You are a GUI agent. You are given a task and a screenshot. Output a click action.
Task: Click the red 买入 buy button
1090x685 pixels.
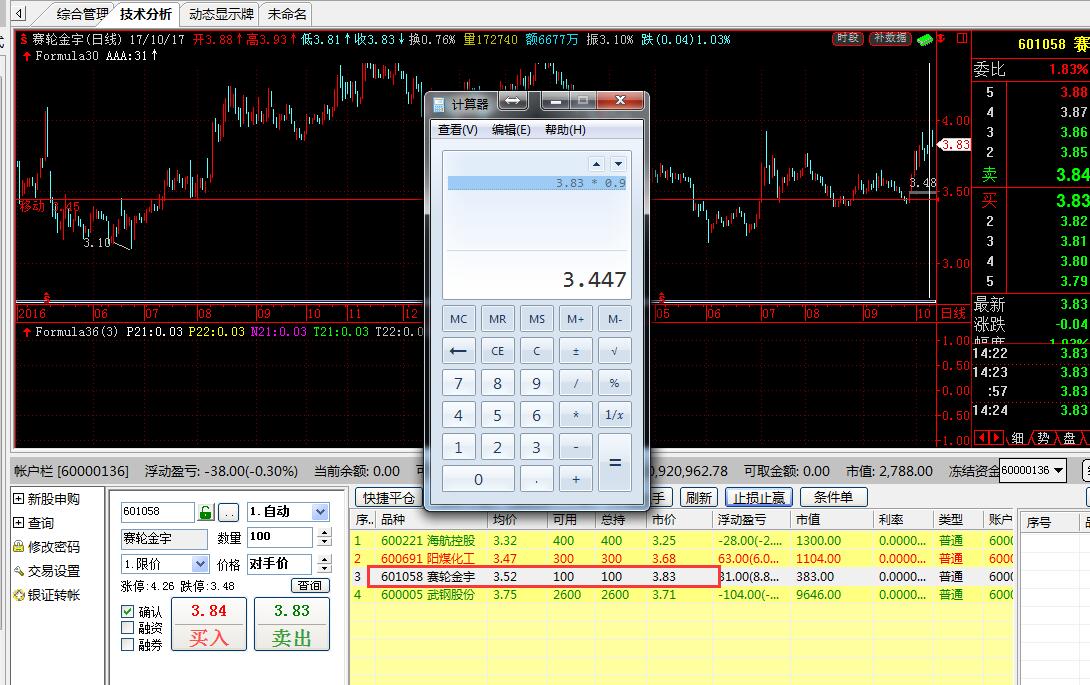[208, 624]
